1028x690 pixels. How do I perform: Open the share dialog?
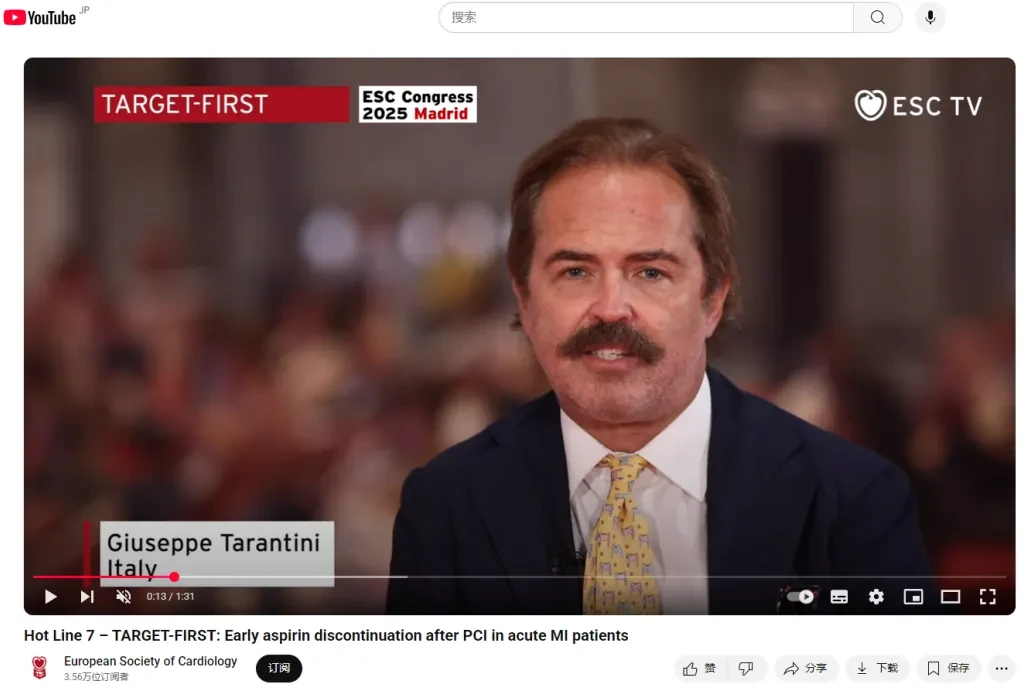(x=806, y=668)
